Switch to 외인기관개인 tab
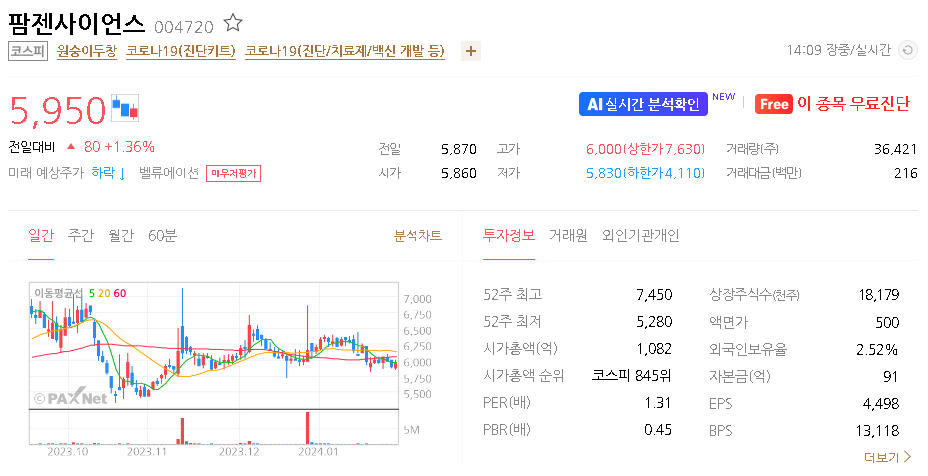Image resolution: width=928 pixels, height=476 pixels. 640,236
